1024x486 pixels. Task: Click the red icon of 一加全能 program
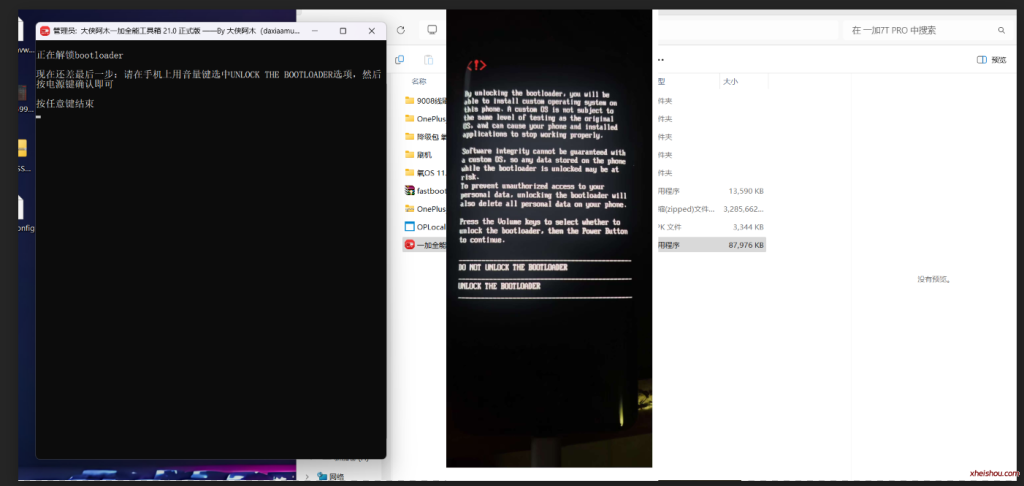[409, 245]
